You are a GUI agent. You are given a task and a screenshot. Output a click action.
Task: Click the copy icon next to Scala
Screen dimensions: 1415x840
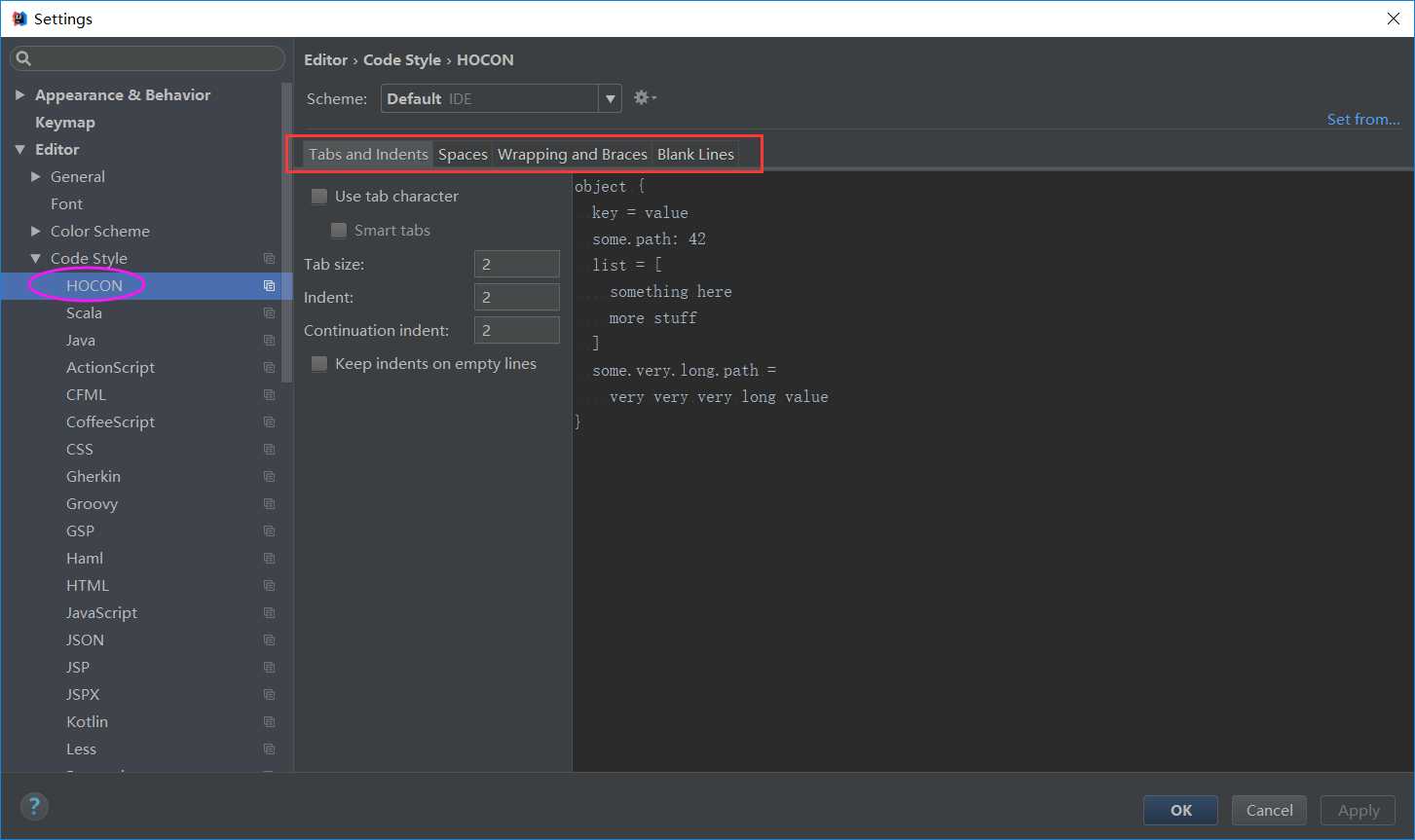tap(270, 312)
